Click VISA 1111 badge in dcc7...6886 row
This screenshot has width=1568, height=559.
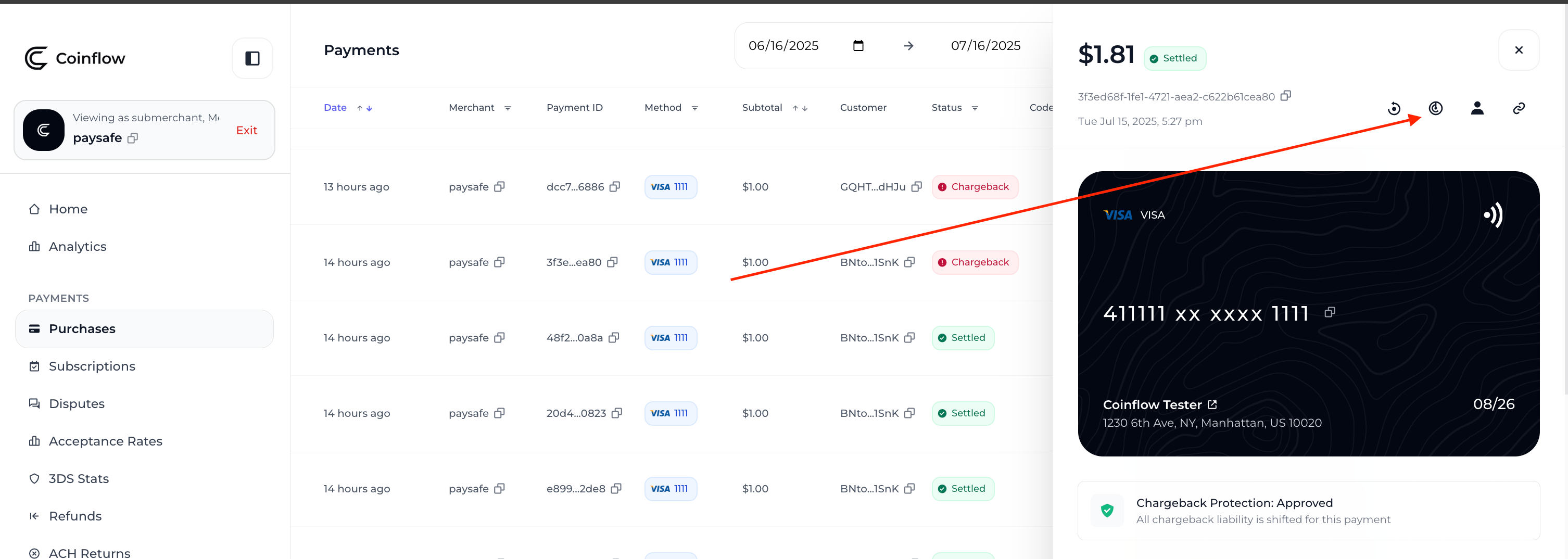(x=670, y=187)
